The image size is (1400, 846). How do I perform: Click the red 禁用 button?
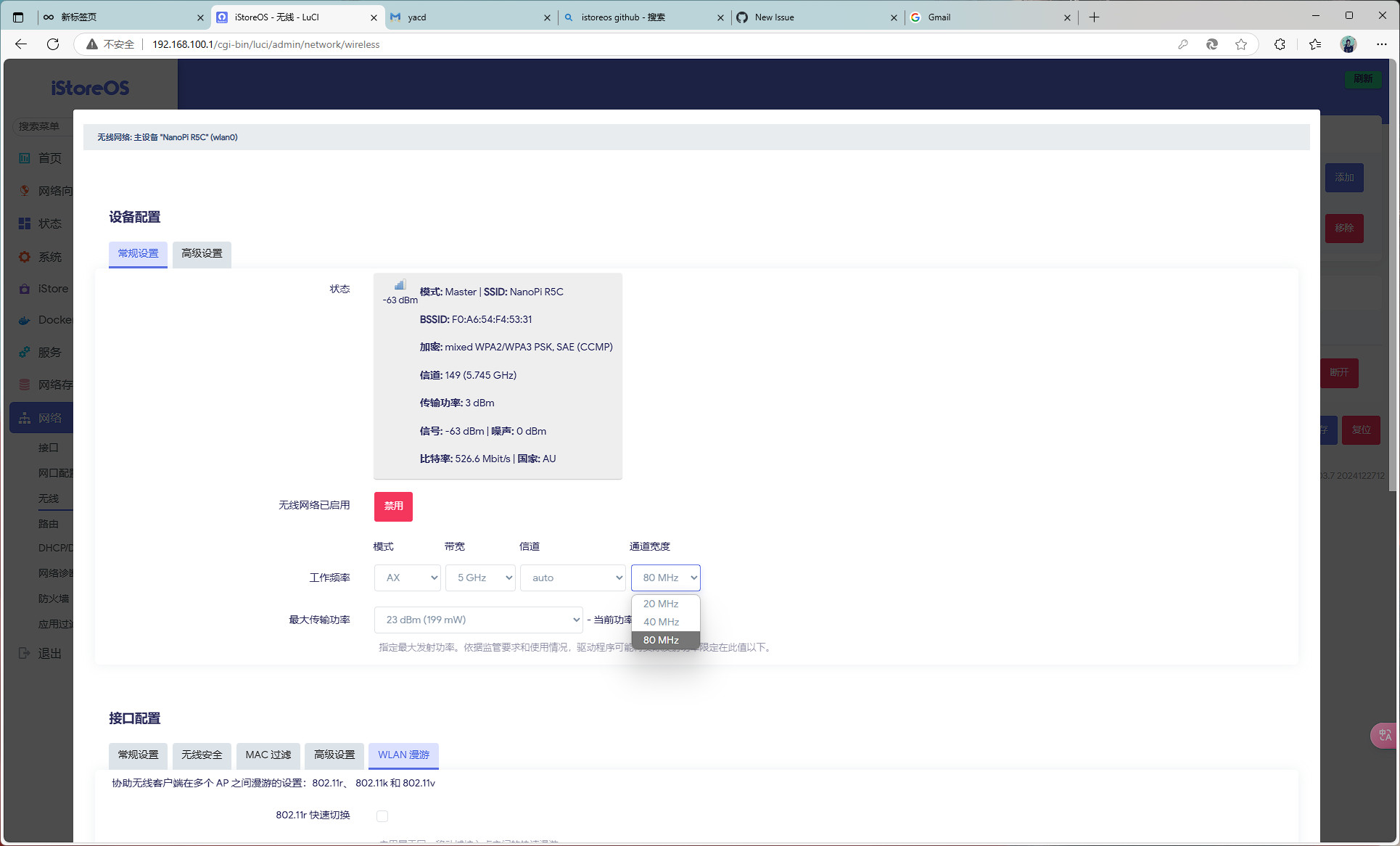click(393, 506)
